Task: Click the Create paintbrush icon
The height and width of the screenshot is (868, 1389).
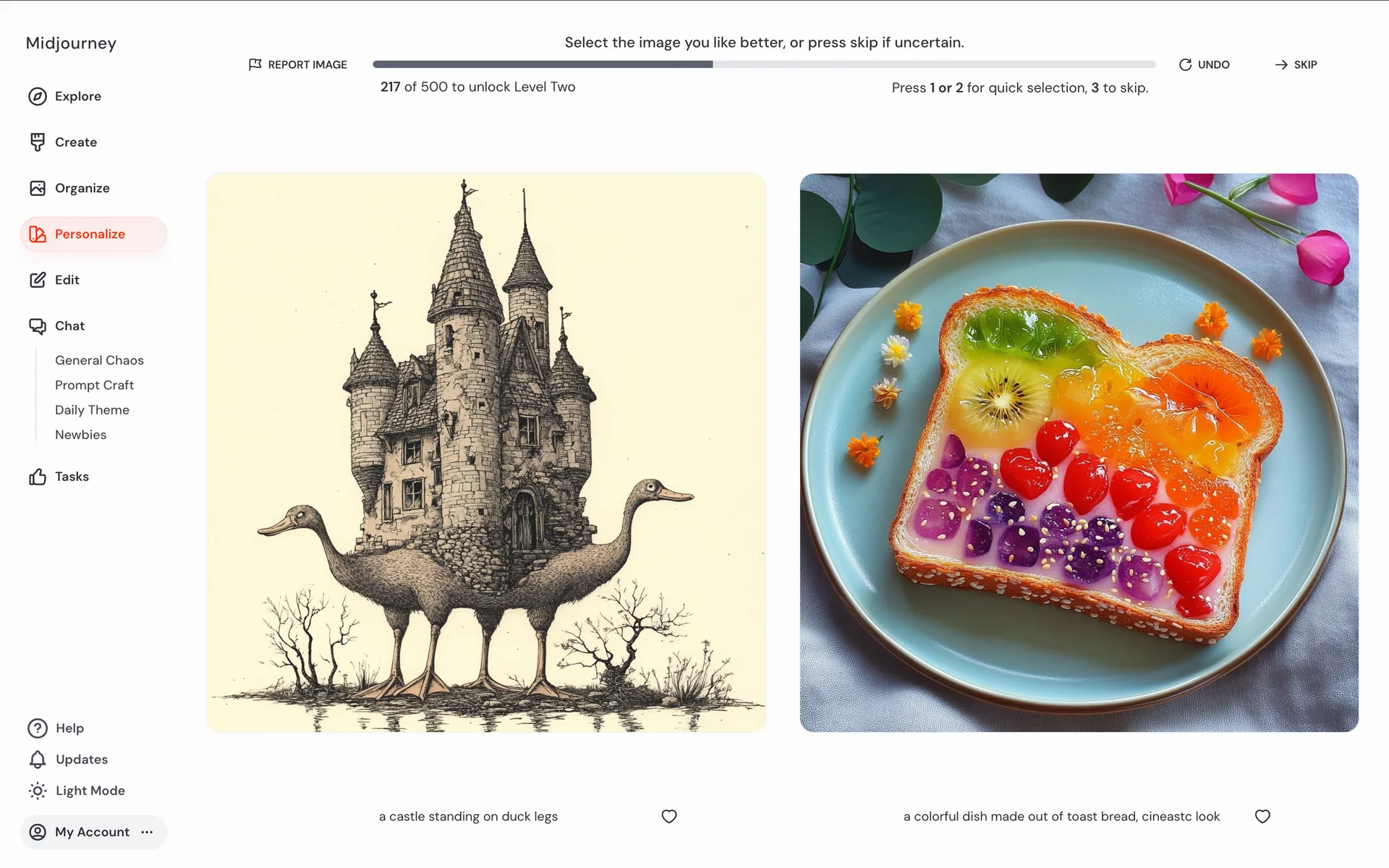Action: coord(38,142)
